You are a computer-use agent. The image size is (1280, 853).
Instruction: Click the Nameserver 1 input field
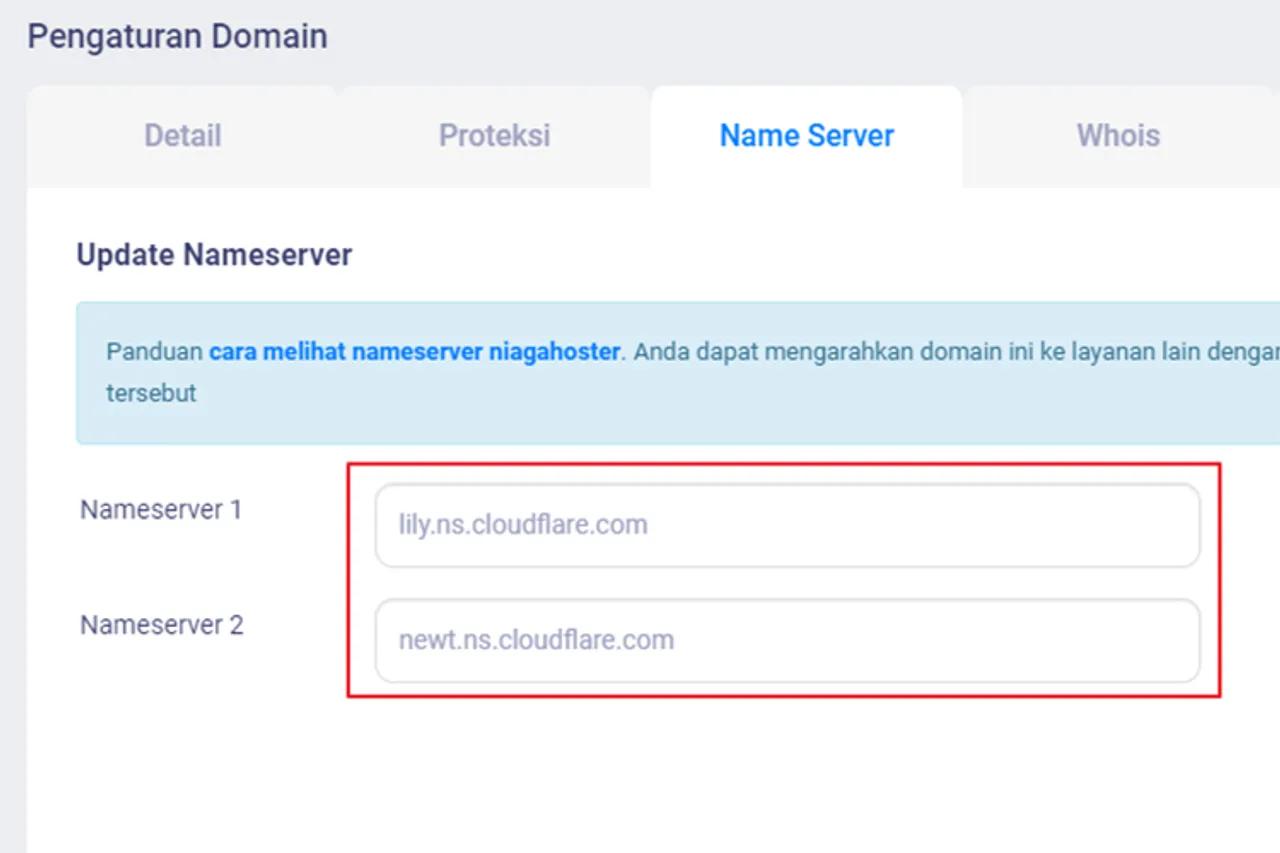(787, 525)
